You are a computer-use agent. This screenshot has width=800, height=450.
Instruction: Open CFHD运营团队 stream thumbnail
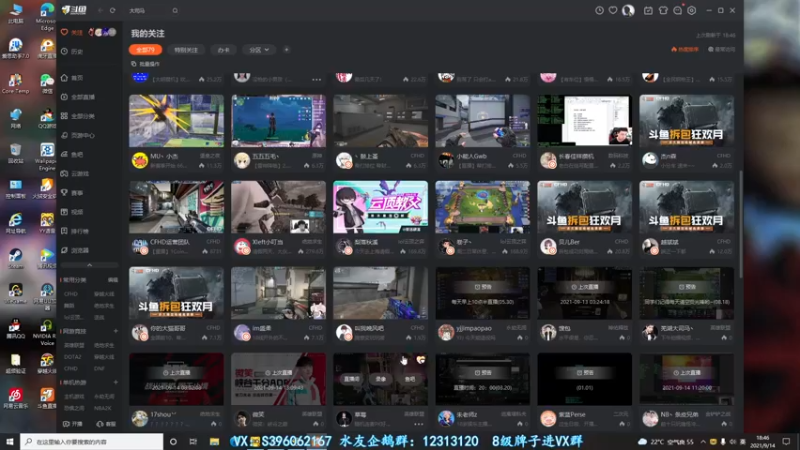176,207
